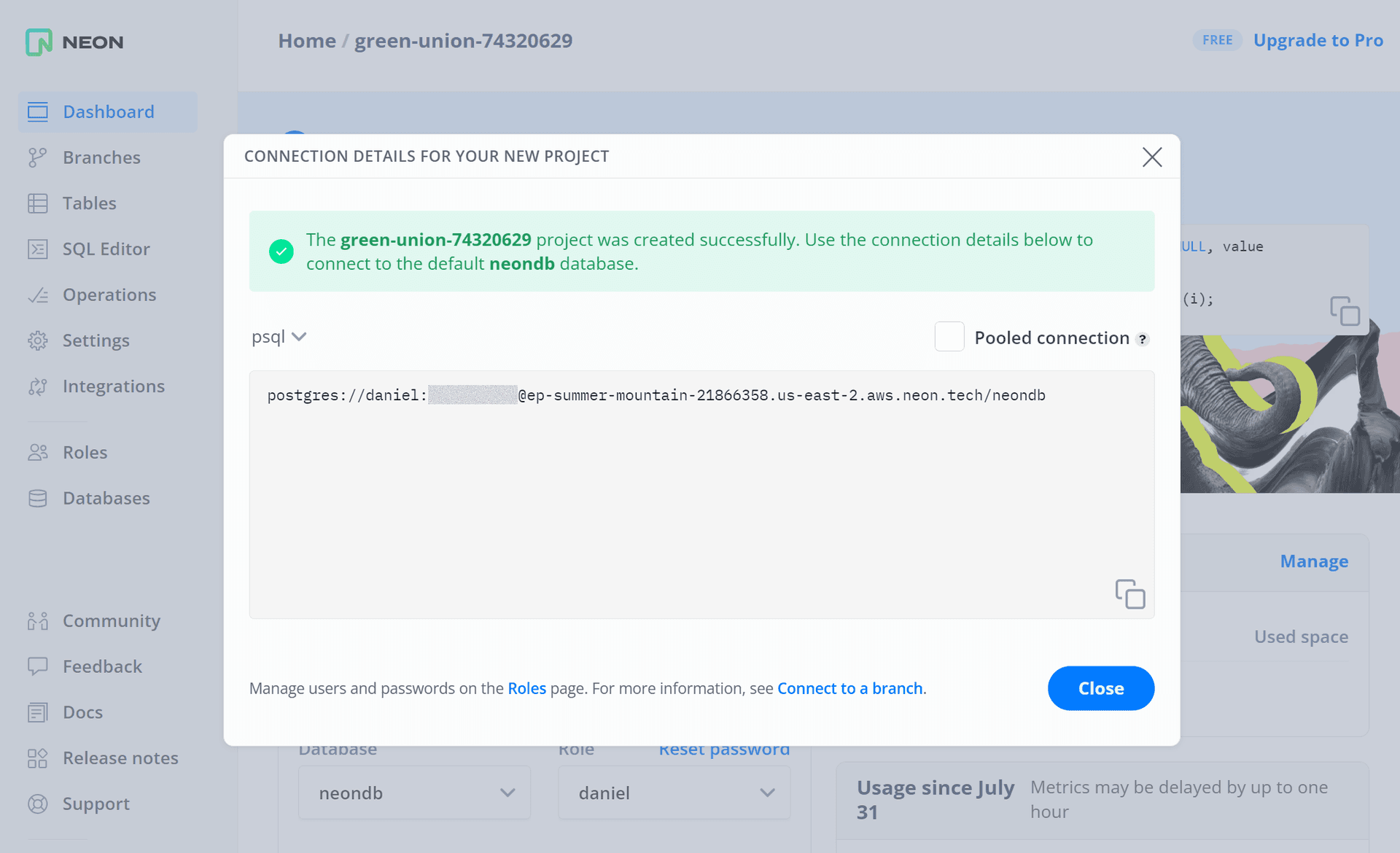Click the Community icon

[x=38, y=621]
